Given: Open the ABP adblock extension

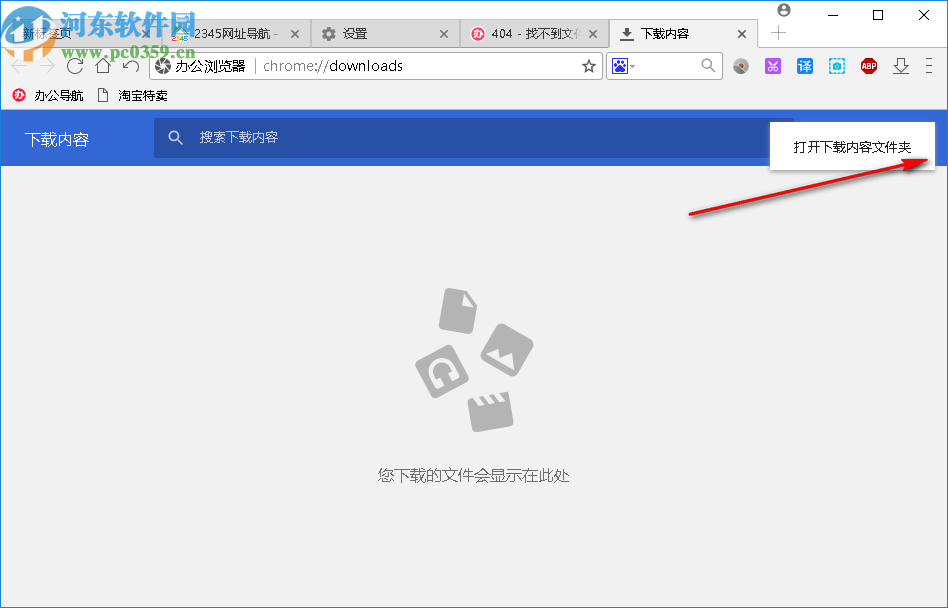Looking at the screenshot, I should click(868, 66).
